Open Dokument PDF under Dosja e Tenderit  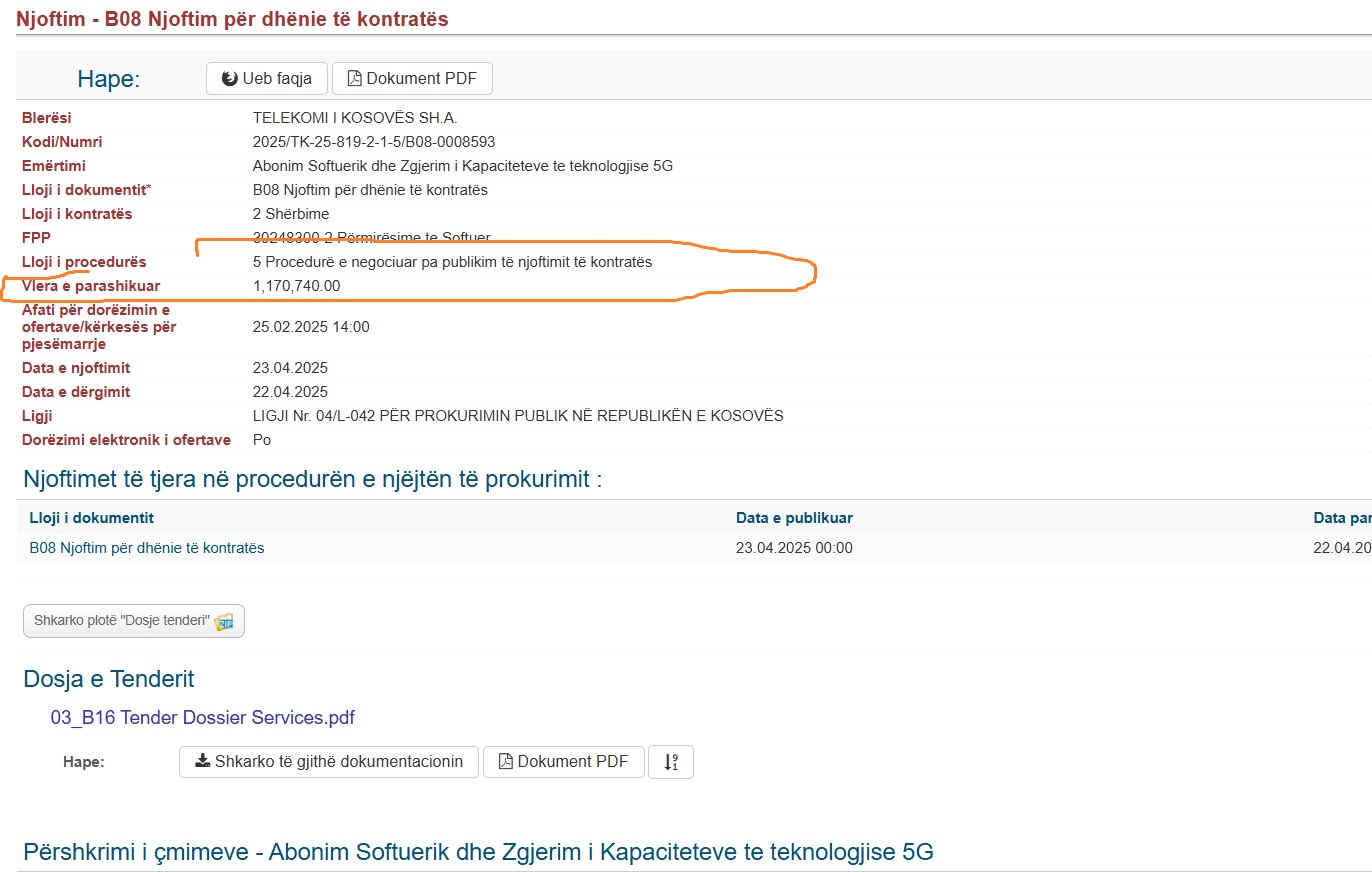pyautogui.click(x=563, y=762)
